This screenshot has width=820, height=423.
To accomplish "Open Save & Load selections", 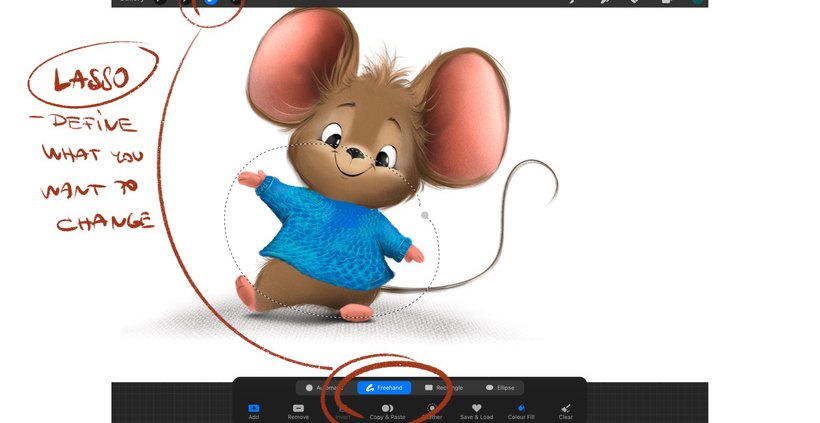I will [476, 411].
